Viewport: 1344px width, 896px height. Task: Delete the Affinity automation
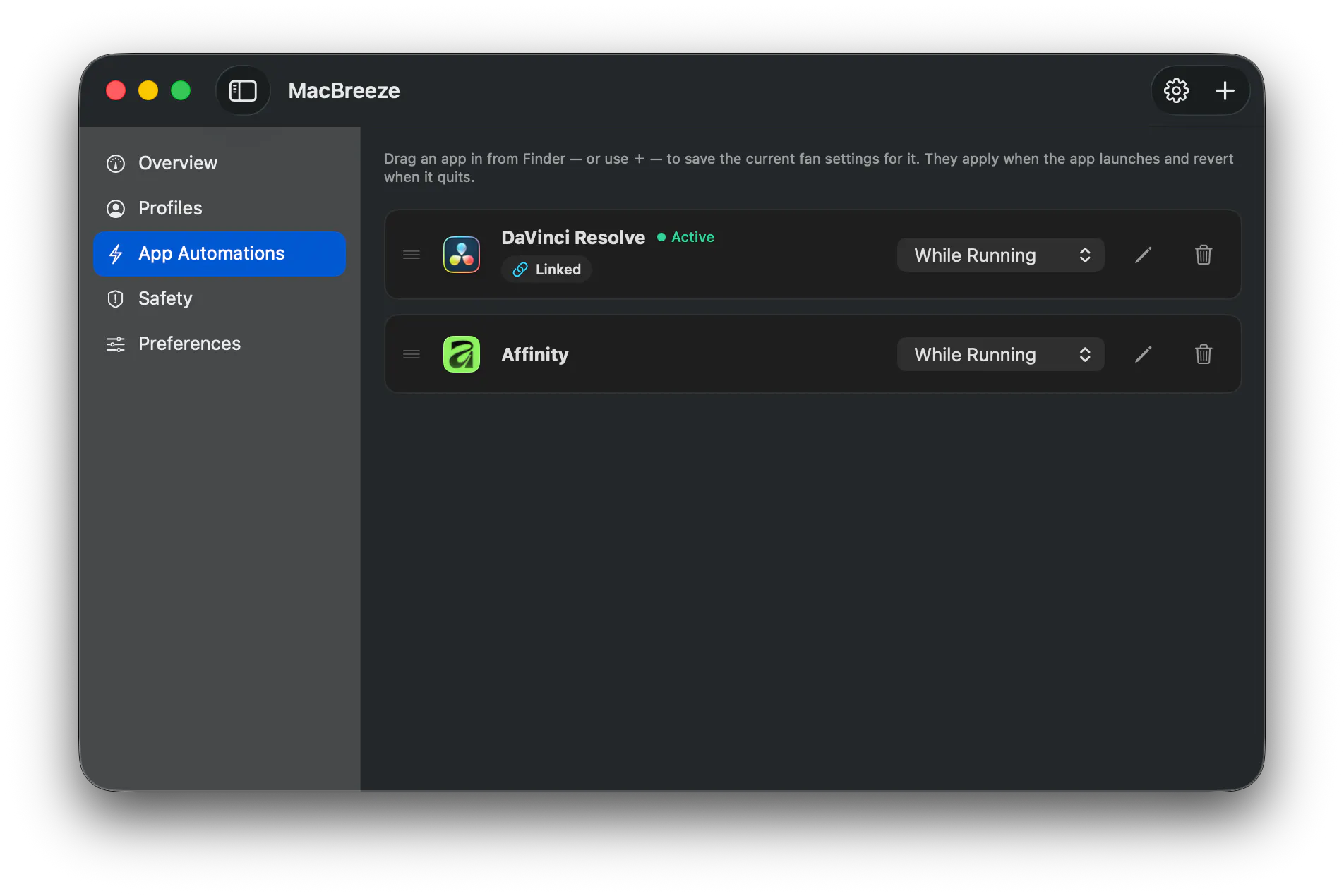click(x=1204, y=354)
